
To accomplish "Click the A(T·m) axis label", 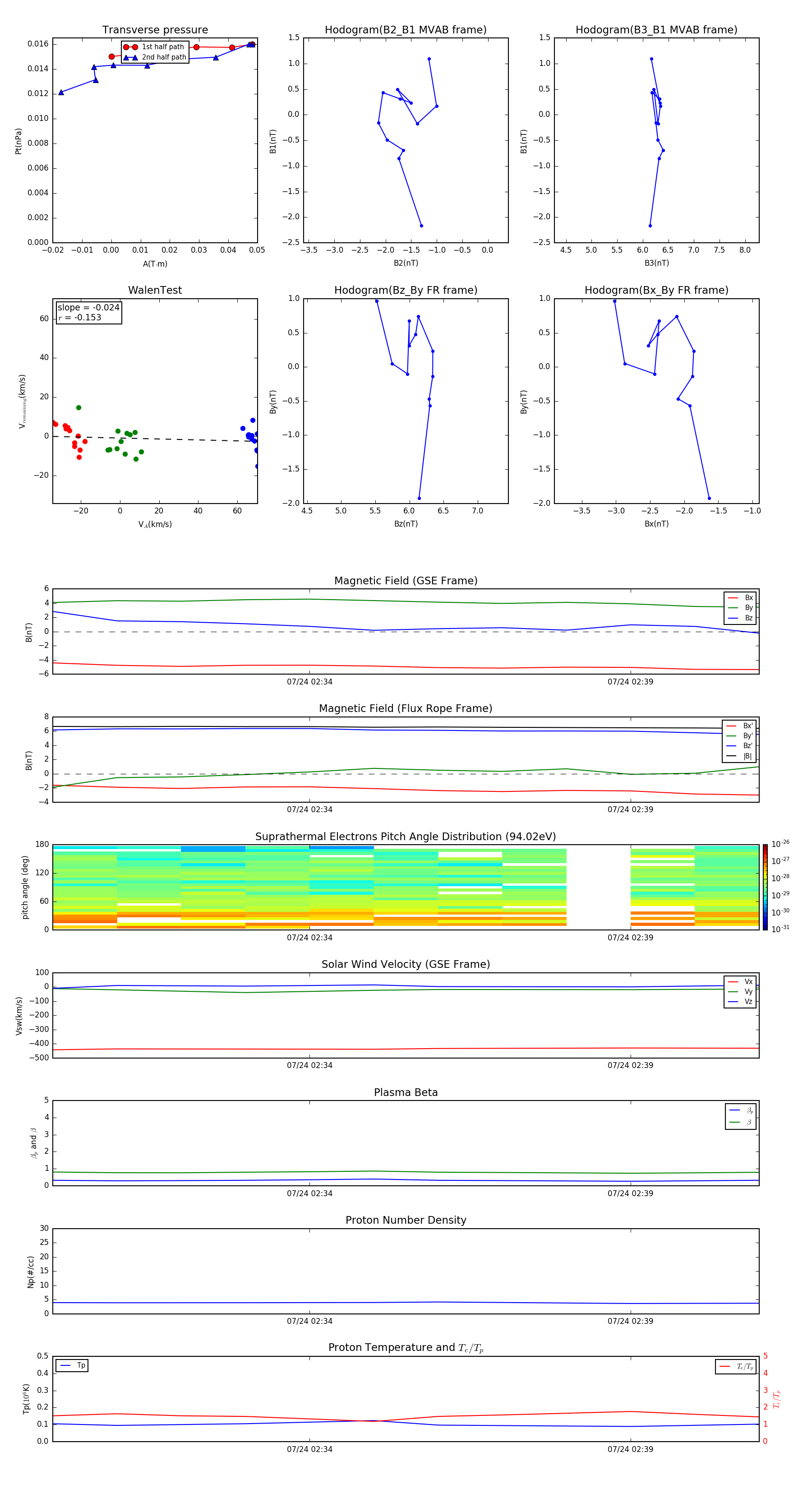I will click(x=155, y=264).
